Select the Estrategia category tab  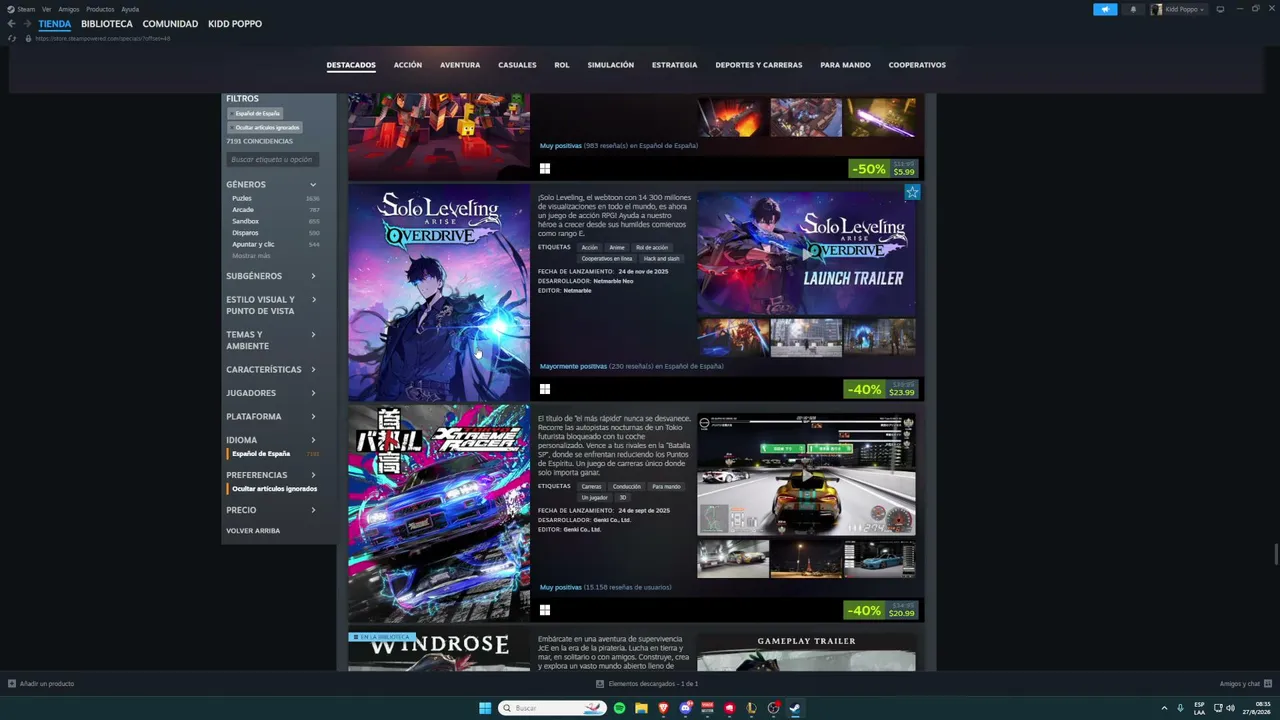point(675,65)
